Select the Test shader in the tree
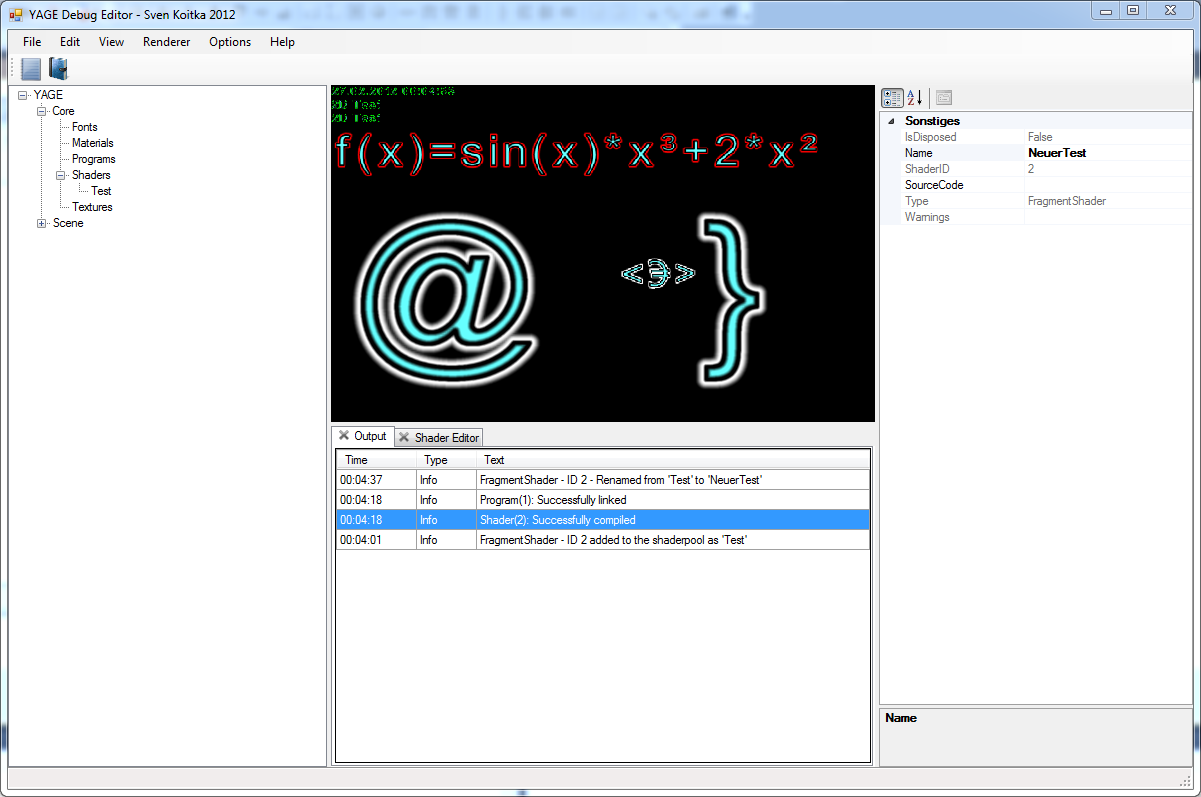 101,191
